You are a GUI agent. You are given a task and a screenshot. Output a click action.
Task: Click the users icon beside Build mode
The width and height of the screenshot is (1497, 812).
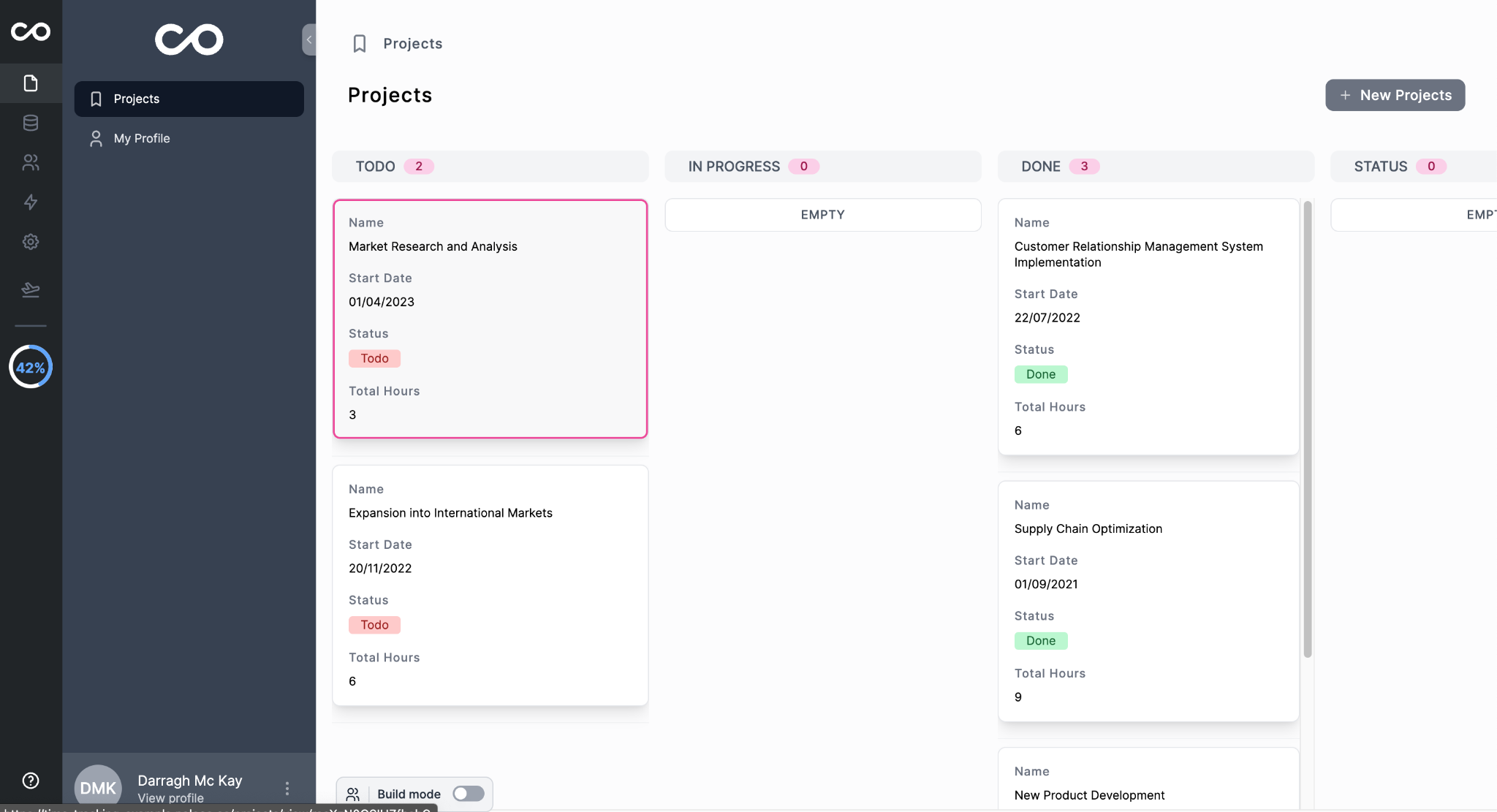[353, 794]
